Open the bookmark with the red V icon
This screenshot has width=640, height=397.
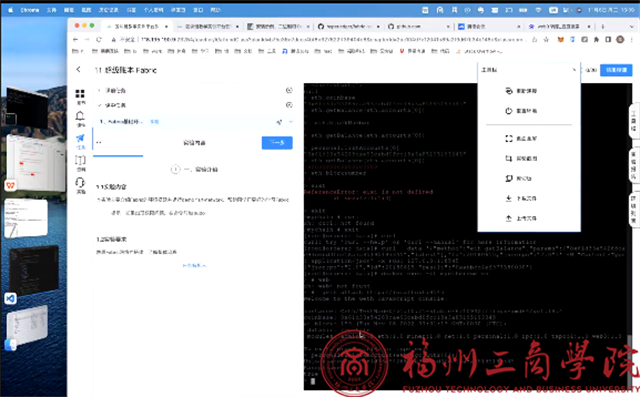[x=412, y=51]
